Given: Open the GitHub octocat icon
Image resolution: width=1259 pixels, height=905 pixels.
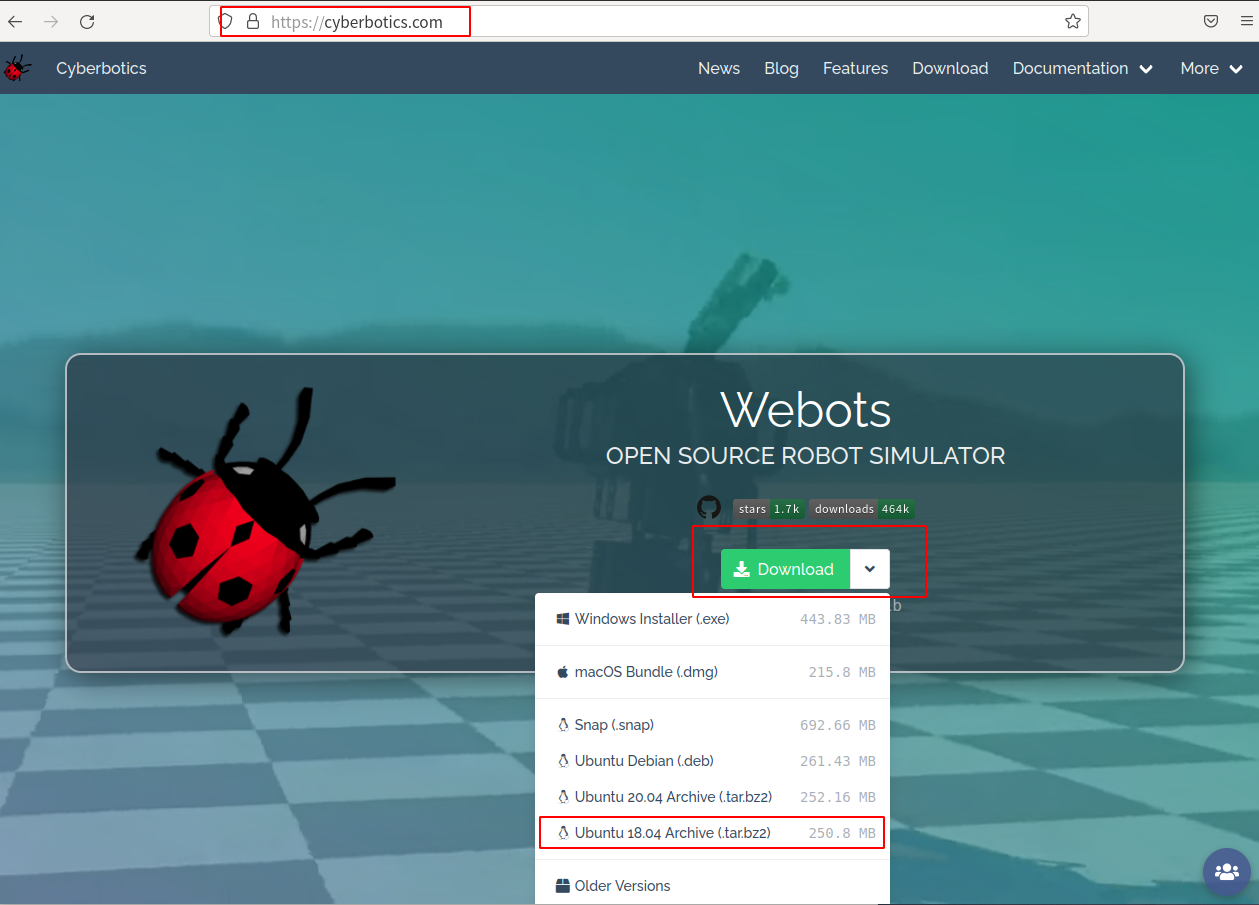Looking at the screenshot, I should 709,507.
